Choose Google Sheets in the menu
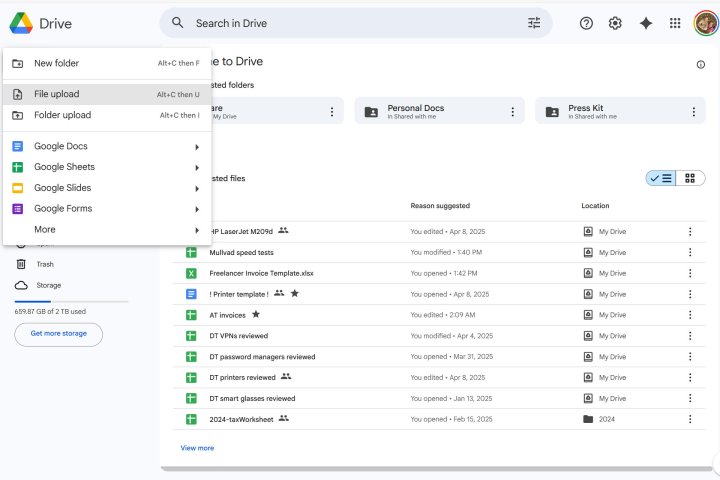Screen dimensions: 720x480 107,167
